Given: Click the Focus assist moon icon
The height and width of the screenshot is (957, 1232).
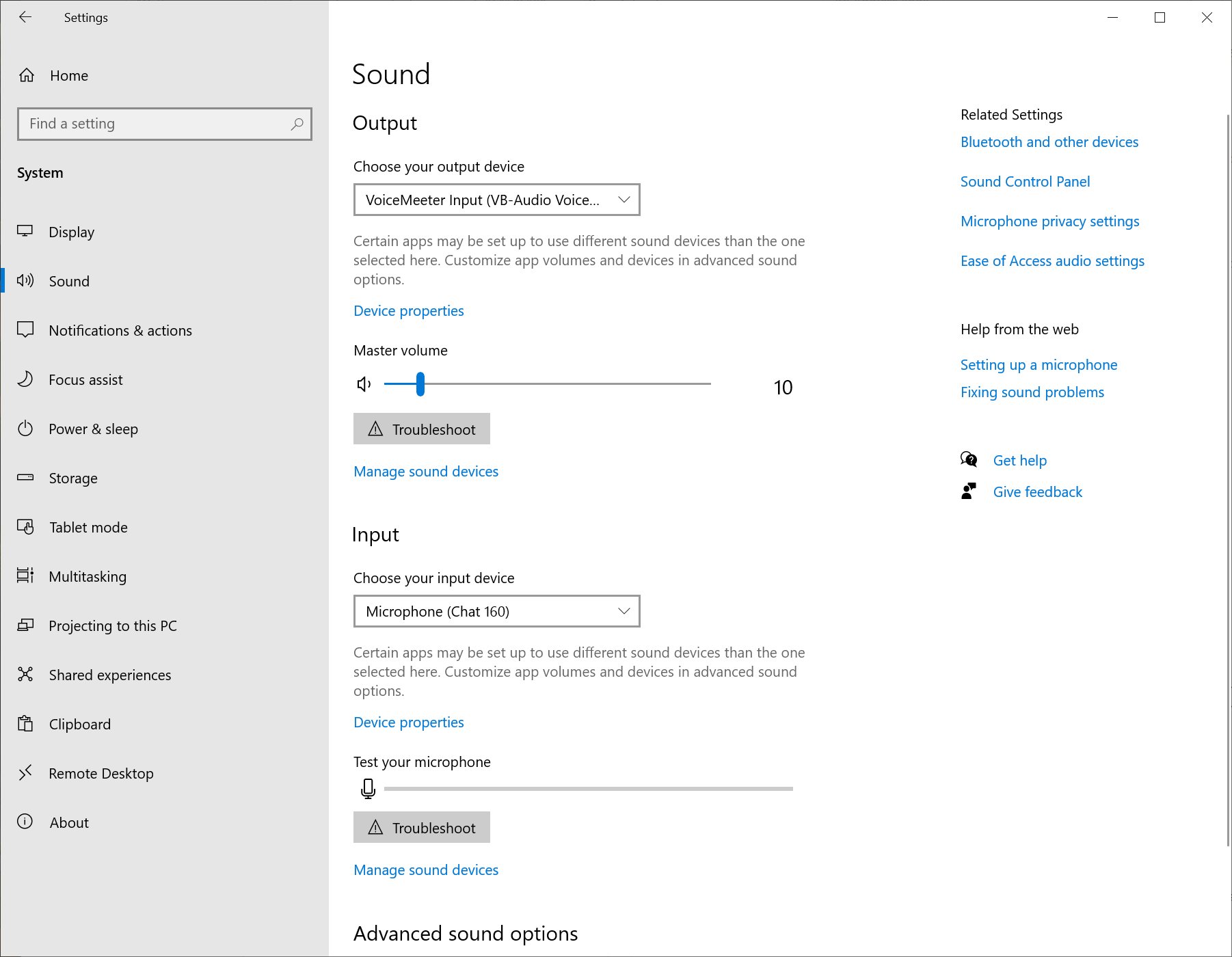Looking at the screenshot, I should tap(25, 379).
